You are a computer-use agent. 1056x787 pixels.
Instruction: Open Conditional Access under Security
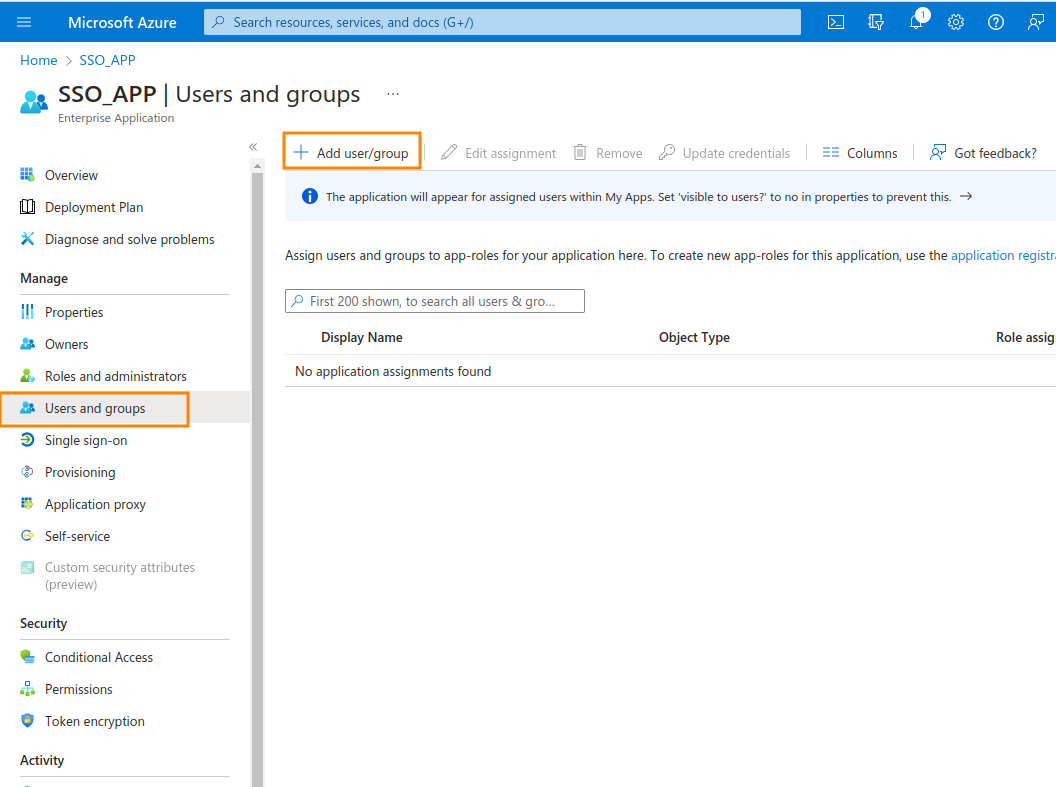coord(99,657)
